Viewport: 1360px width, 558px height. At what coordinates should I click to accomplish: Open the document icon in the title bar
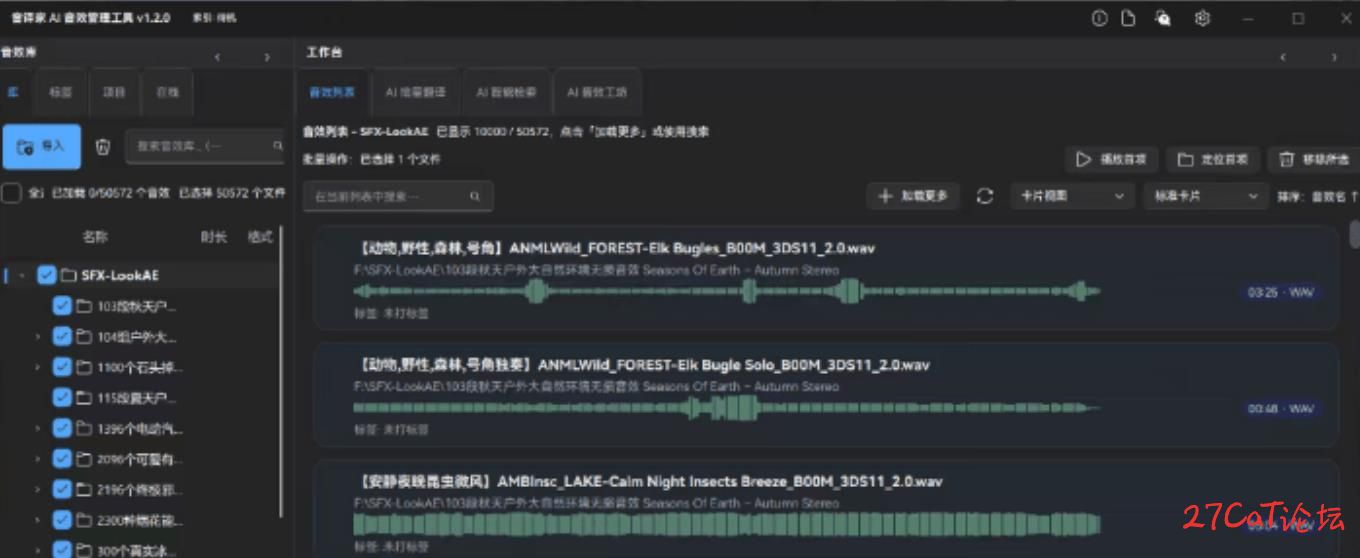pos(1129,18)
